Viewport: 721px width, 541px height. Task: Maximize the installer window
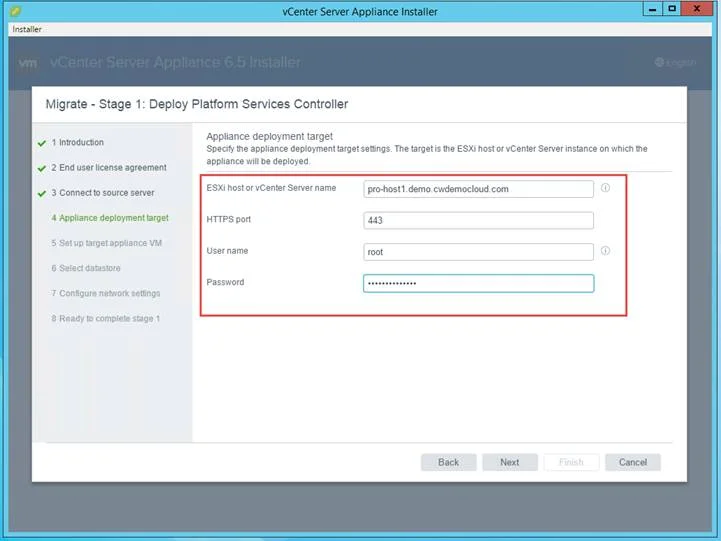[672, 9]
